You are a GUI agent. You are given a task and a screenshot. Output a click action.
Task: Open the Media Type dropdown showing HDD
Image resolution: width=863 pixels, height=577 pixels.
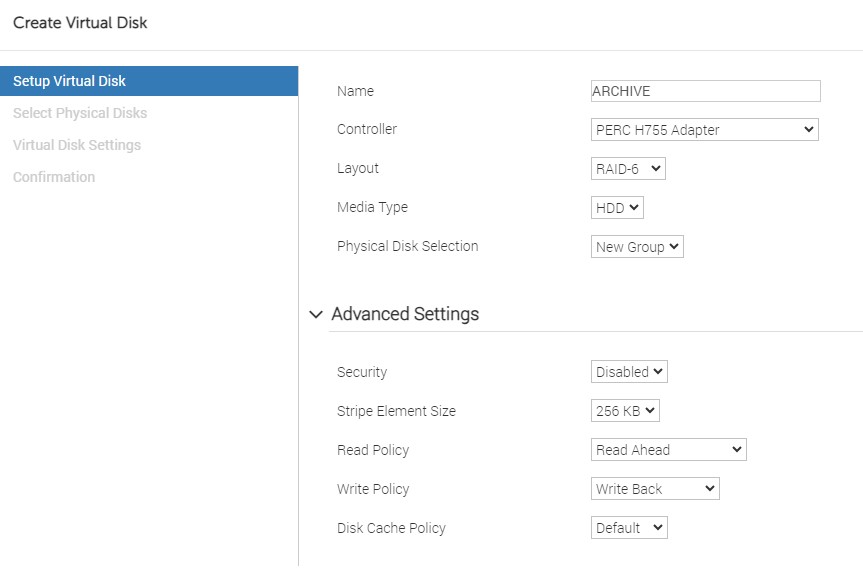point(616,207)
